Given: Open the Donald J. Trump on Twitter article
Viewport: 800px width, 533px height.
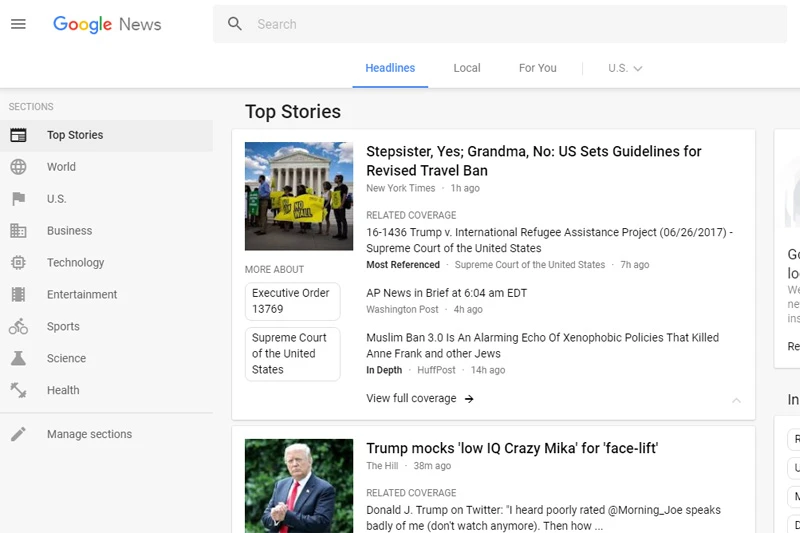Looking at the screenshot, I should click(543, 518).
